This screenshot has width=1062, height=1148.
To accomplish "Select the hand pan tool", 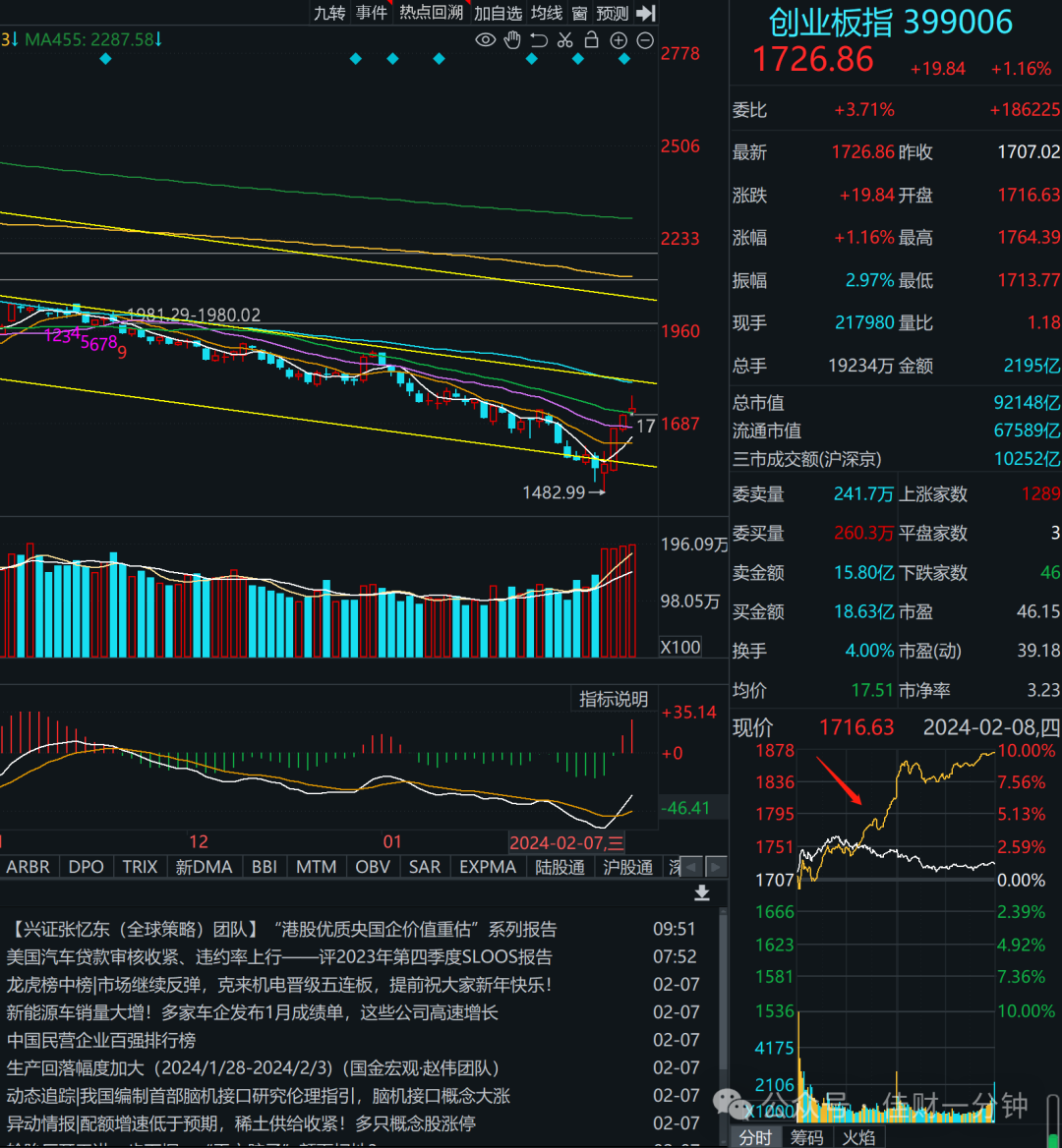I will [x=512, y=40].
